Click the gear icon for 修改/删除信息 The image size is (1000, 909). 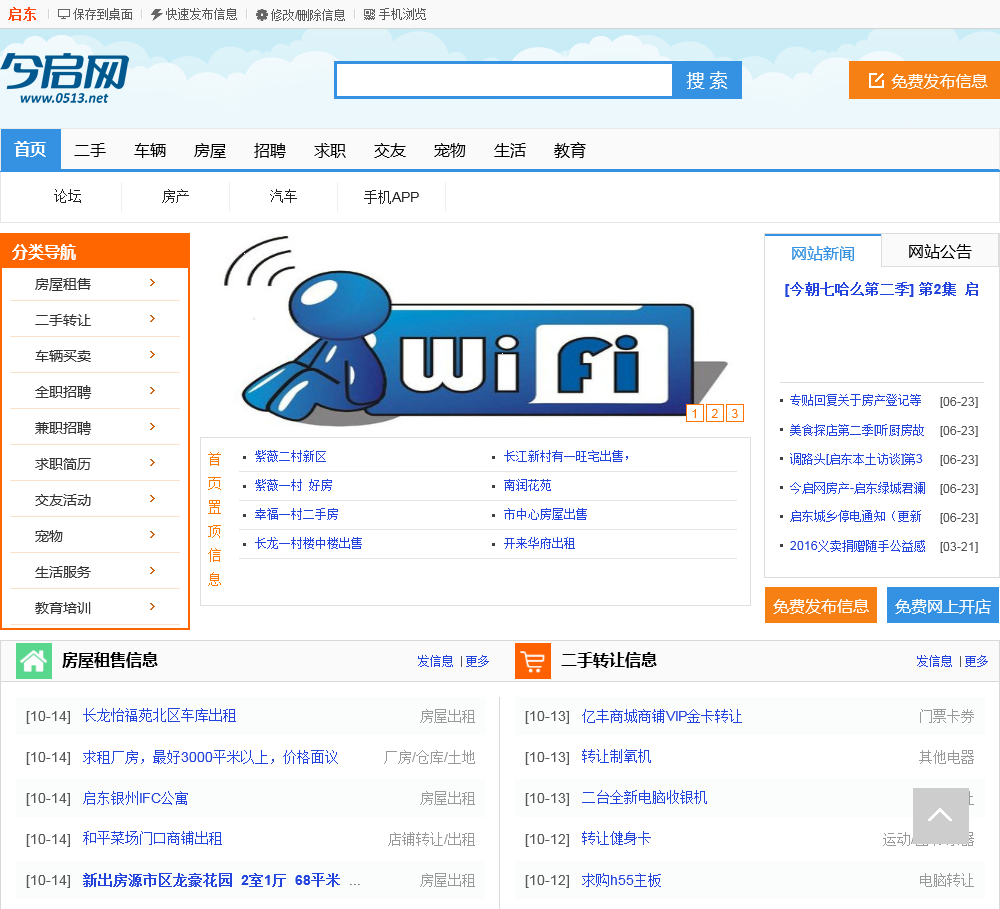[261, 15]
